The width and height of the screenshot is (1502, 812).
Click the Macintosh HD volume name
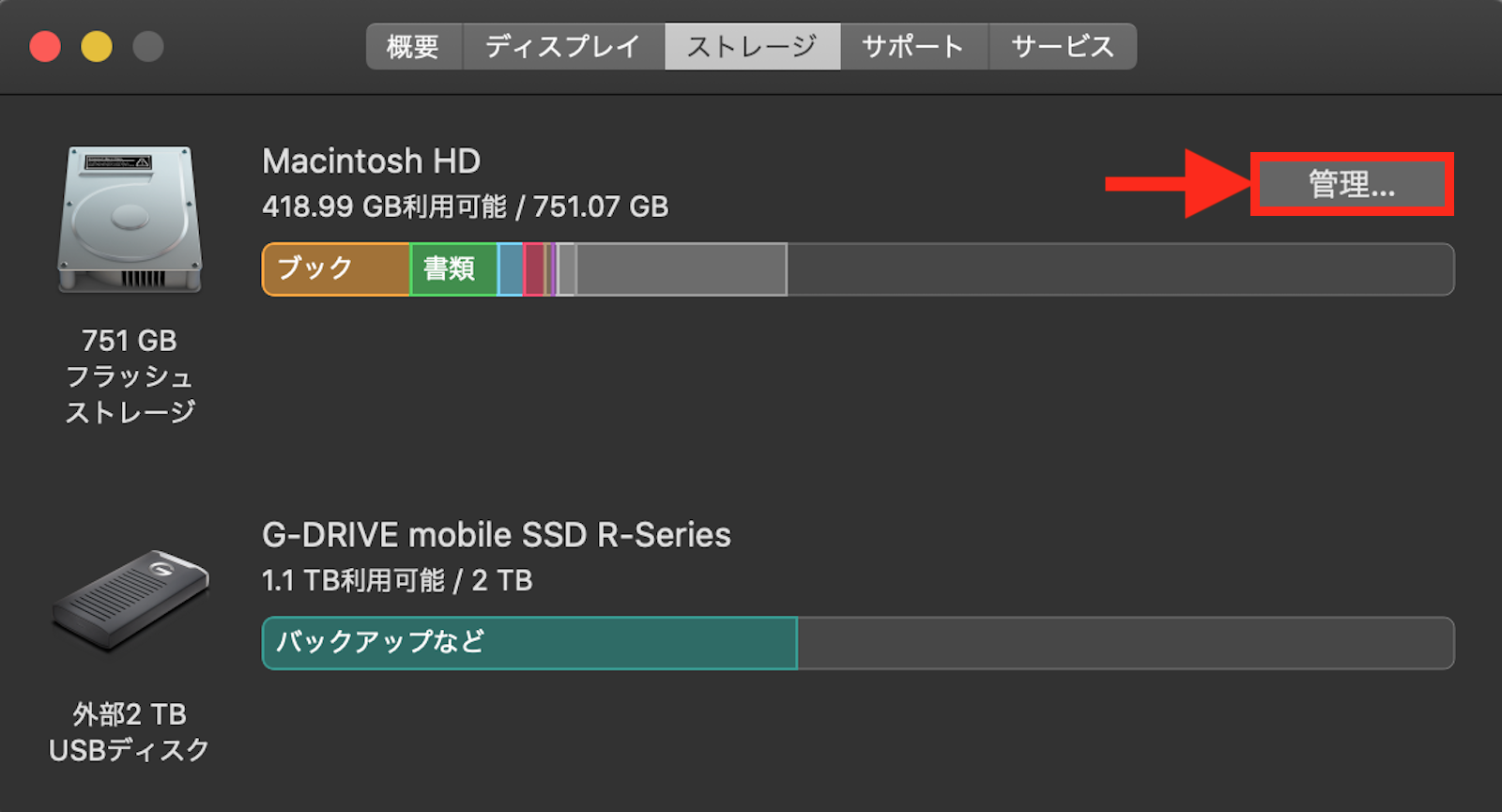pos(371,161)
